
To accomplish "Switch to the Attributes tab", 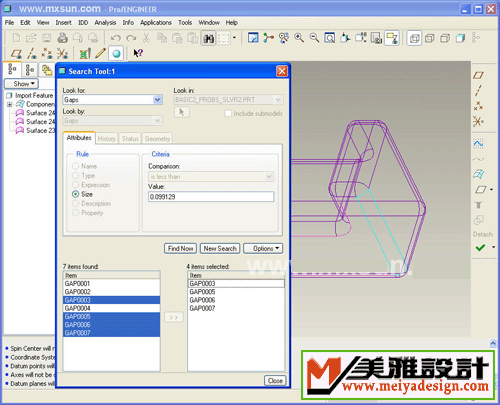I will [x=79, y=138].
